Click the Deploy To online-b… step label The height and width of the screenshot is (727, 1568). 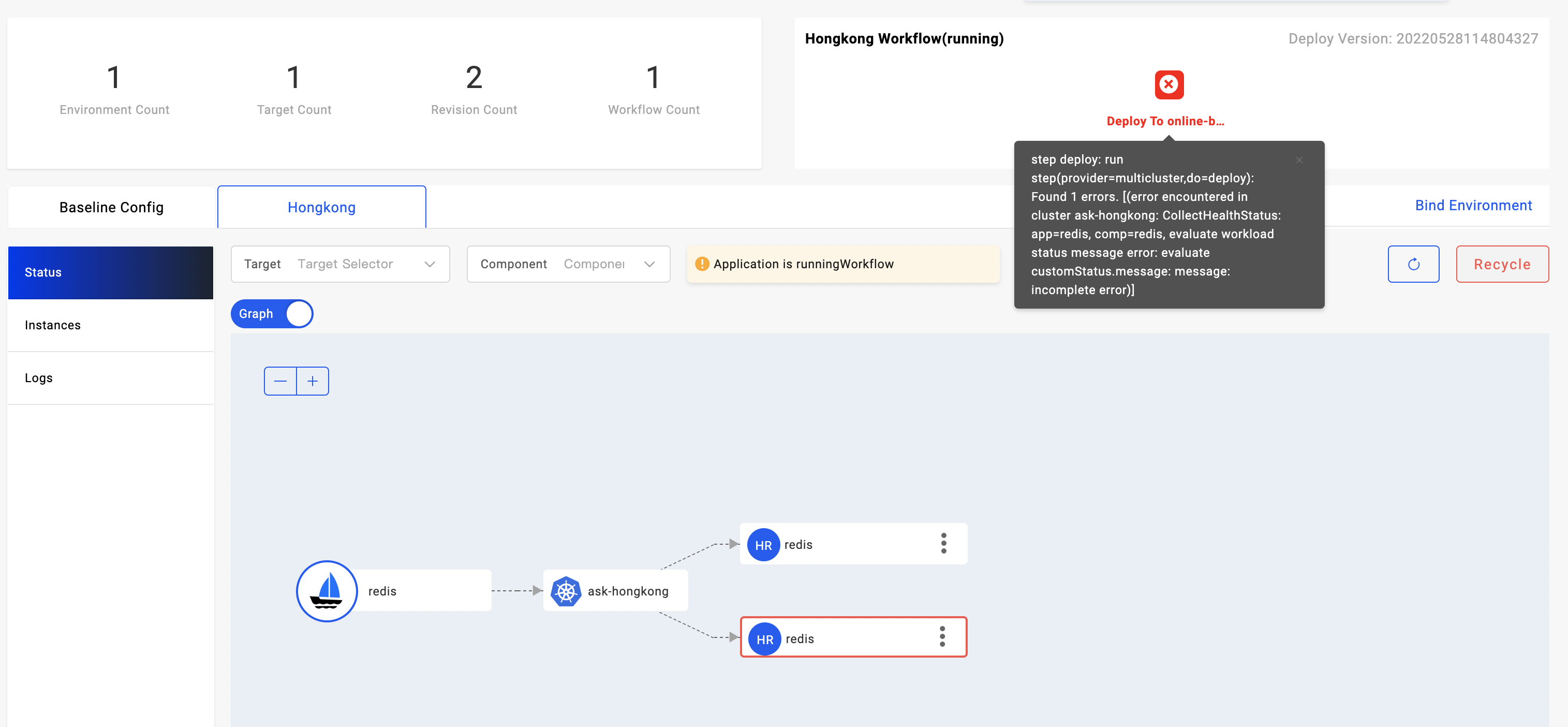pyautogui.click(x=1165, y=121)
